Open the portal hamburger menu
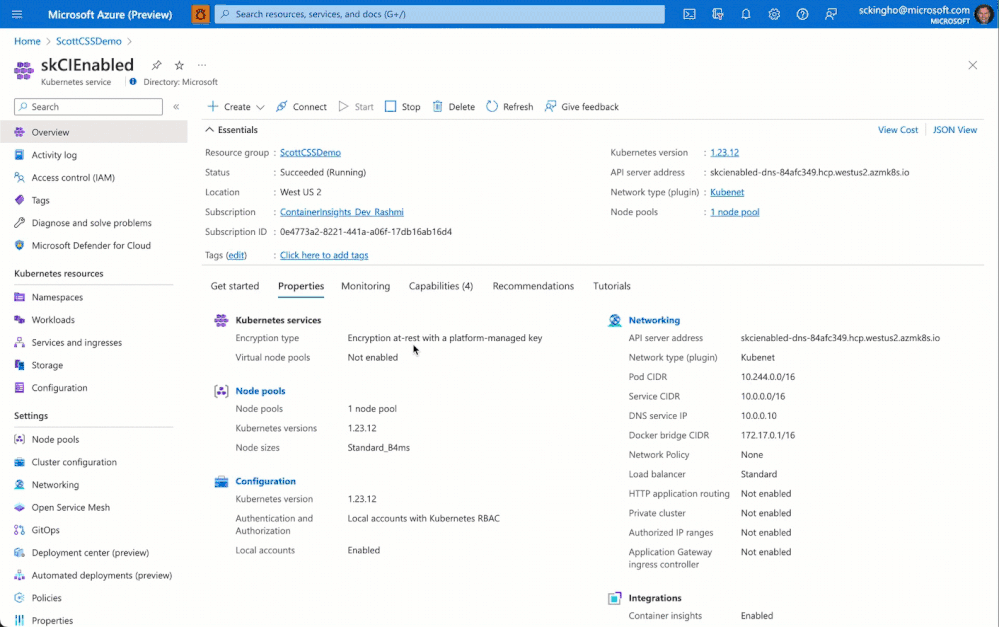The height and width of the screenshot is (627, 999). tap(17, 14)
